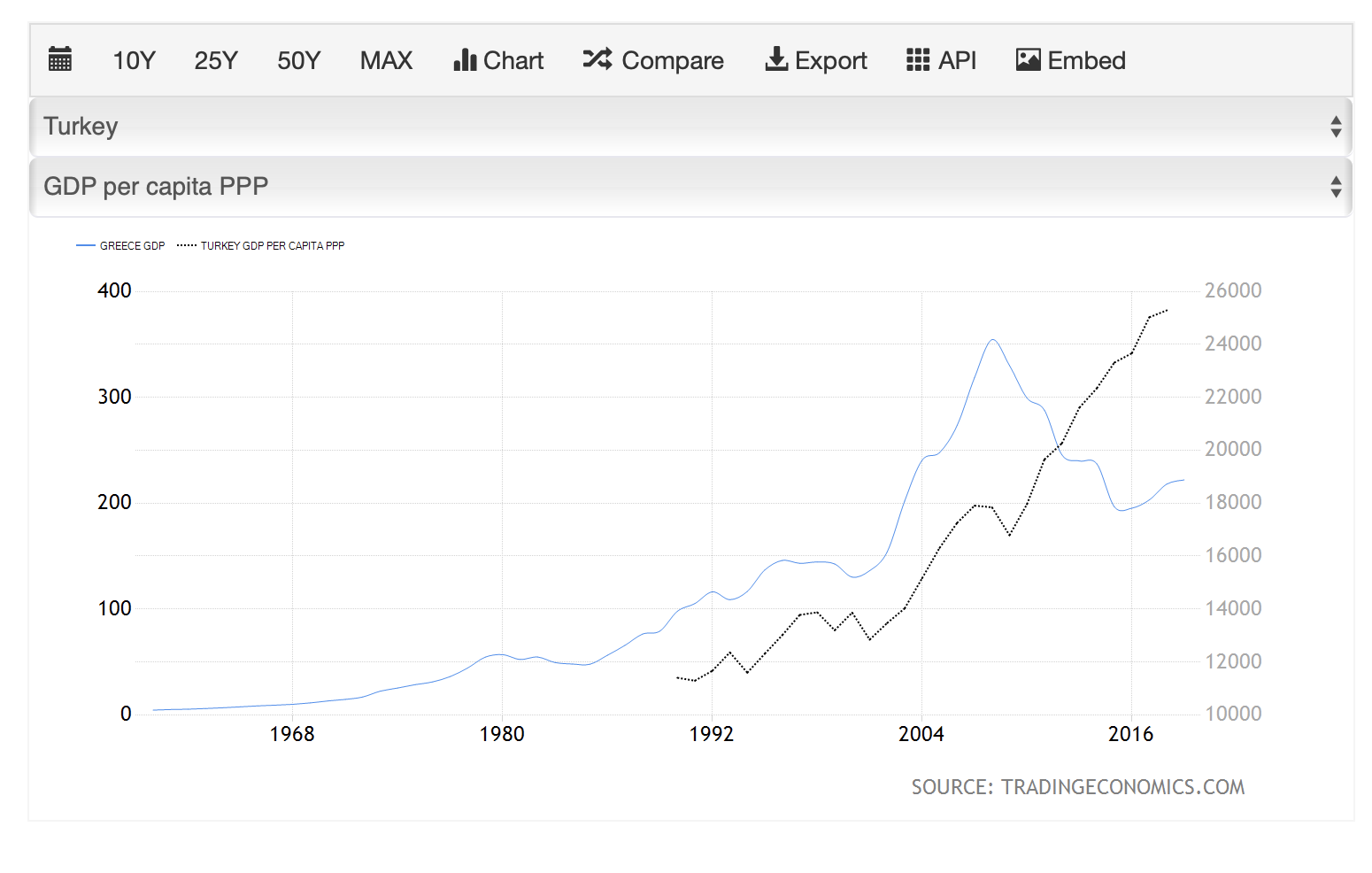Click the 2004 x-axis label

[921, 734]
